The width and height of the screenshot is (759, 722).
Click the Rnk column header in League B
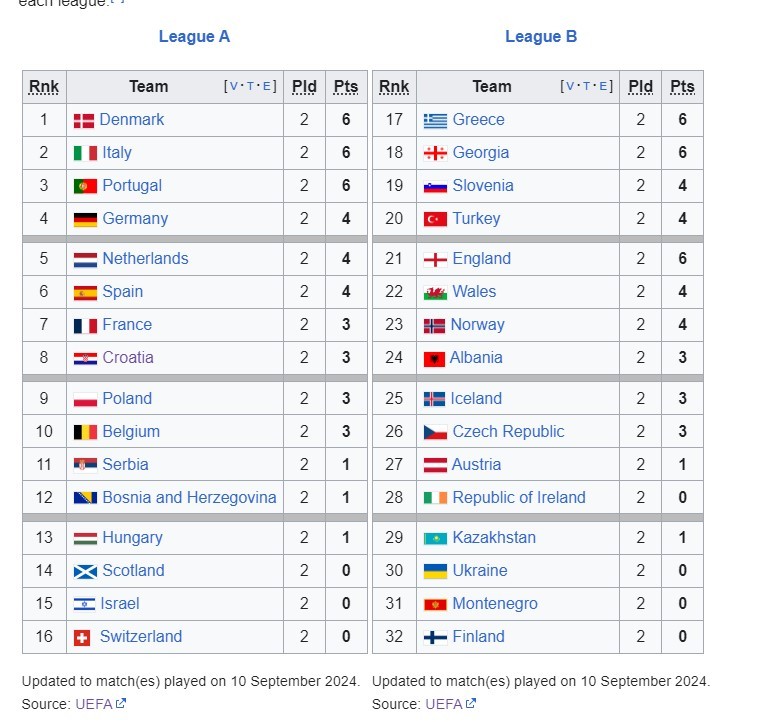[394, 87]
